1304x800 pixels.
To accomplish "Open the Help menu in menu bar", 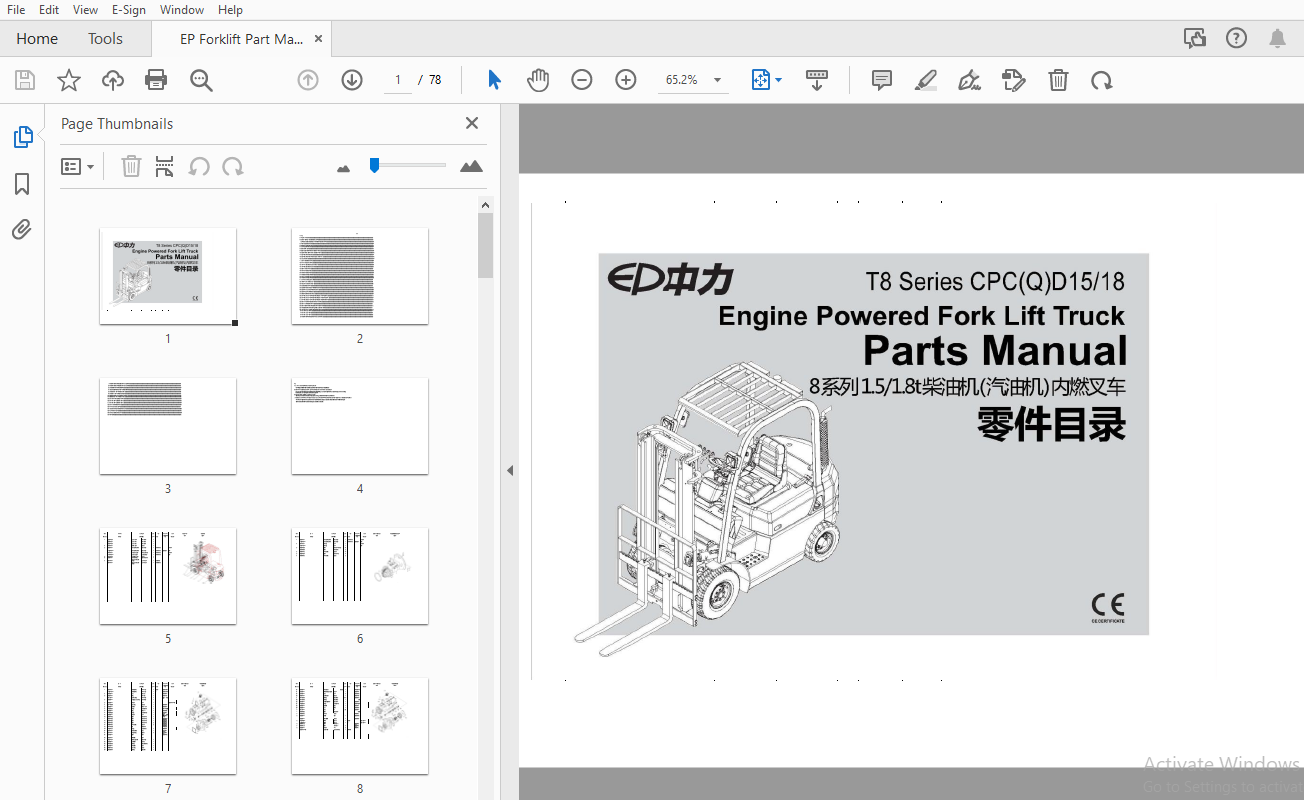I will 230,9.
